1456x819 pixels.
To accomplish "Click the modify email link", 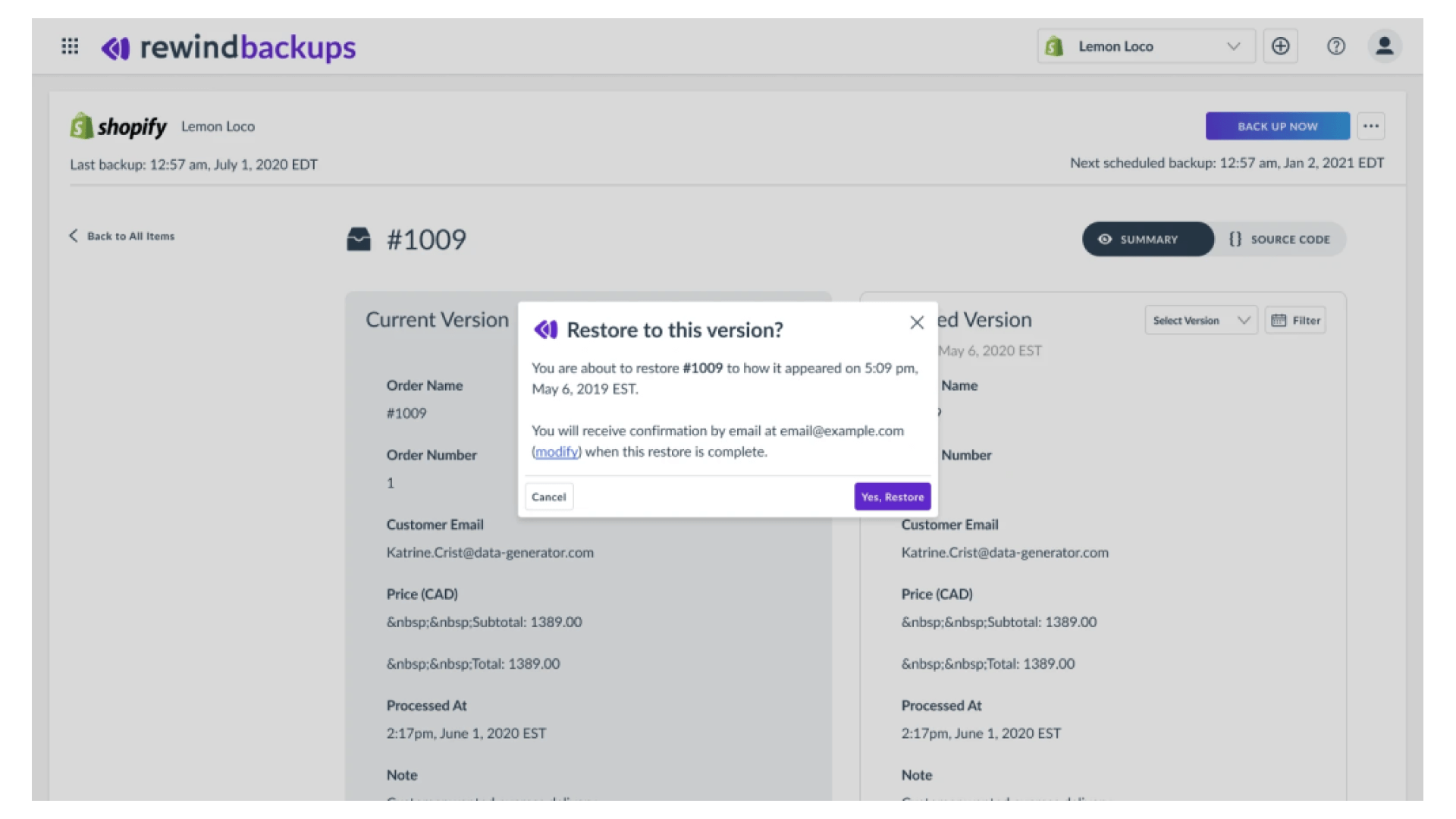I will point(557,452).
